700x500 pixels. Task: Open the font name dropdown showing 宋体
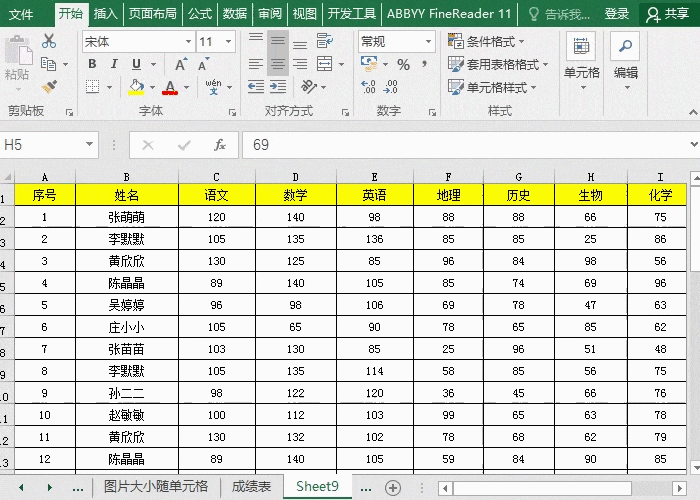coord(188,42)
